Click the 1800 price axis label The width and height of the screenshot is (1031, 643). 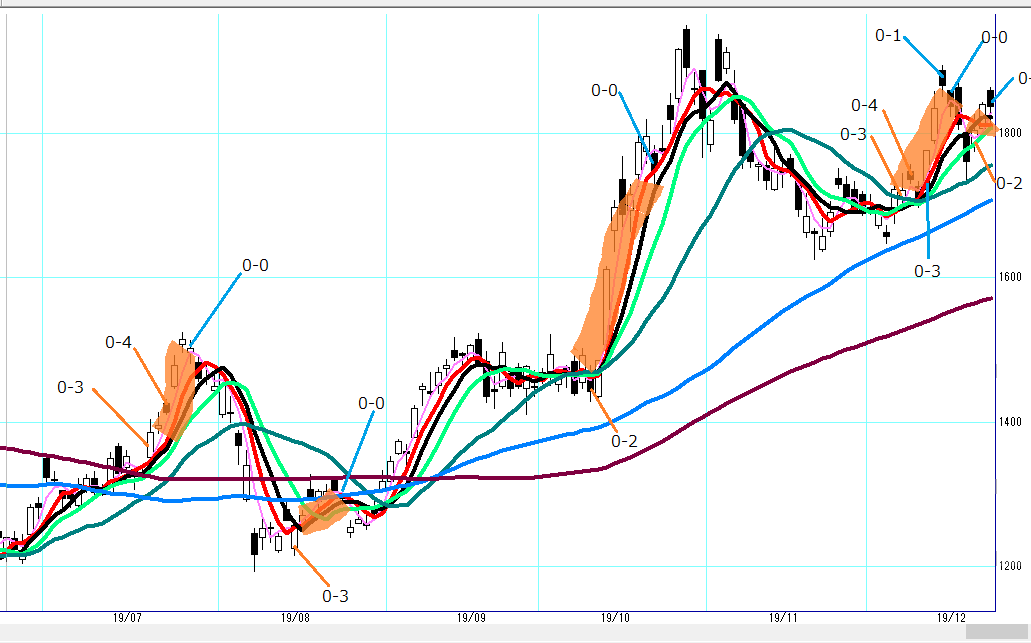click(1010, 133)
